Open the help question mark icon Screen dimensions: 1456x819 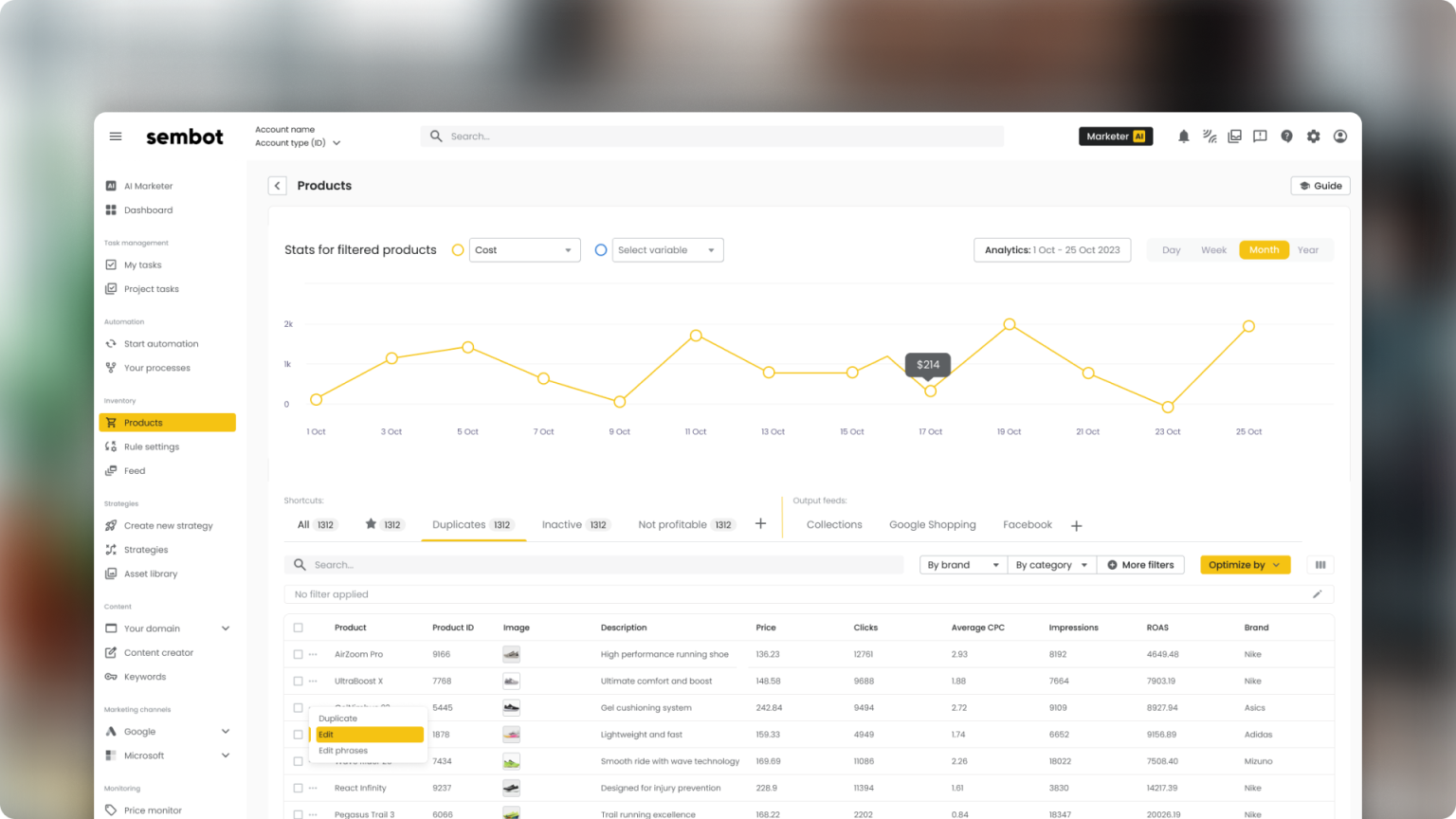1286,136
